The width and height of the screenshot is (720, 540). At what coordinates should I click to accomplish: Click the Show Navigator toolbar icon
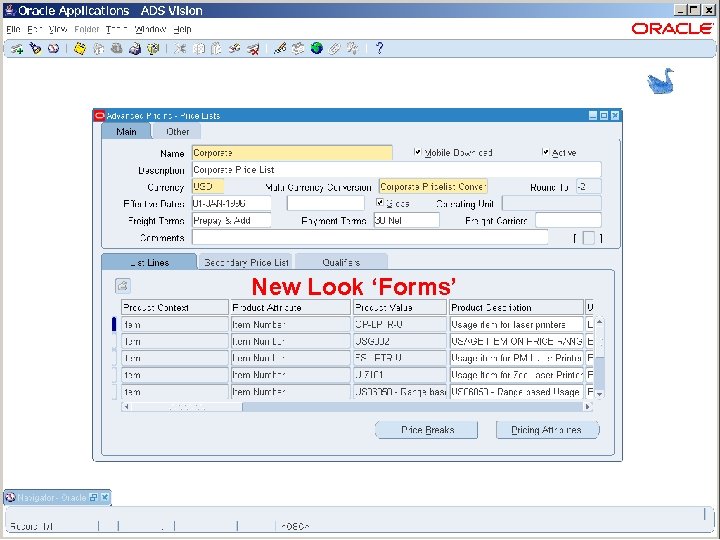[x=53, y=48]
